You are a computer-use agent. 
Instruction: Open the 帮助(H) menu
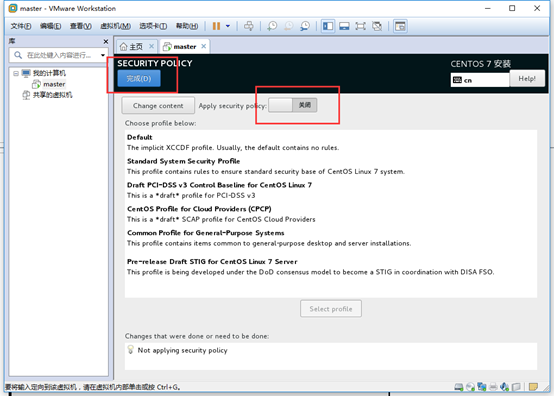click(x=187, y=26)
